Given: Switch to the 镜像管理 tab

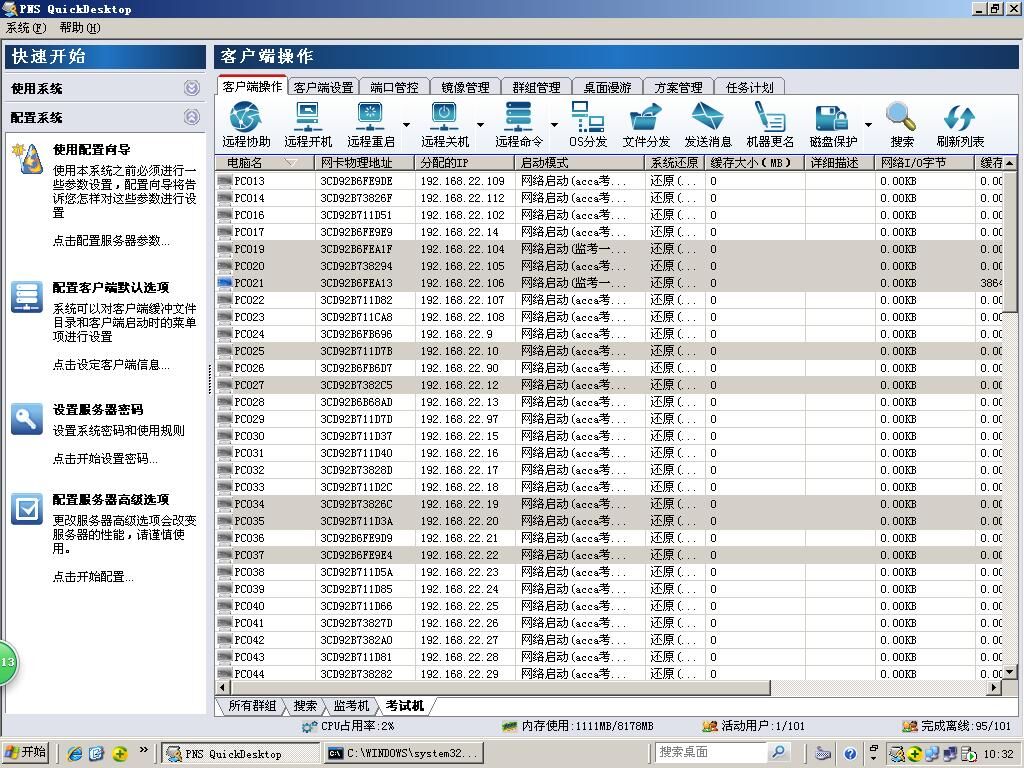Looking at the screenshot, I should [465, 88].
